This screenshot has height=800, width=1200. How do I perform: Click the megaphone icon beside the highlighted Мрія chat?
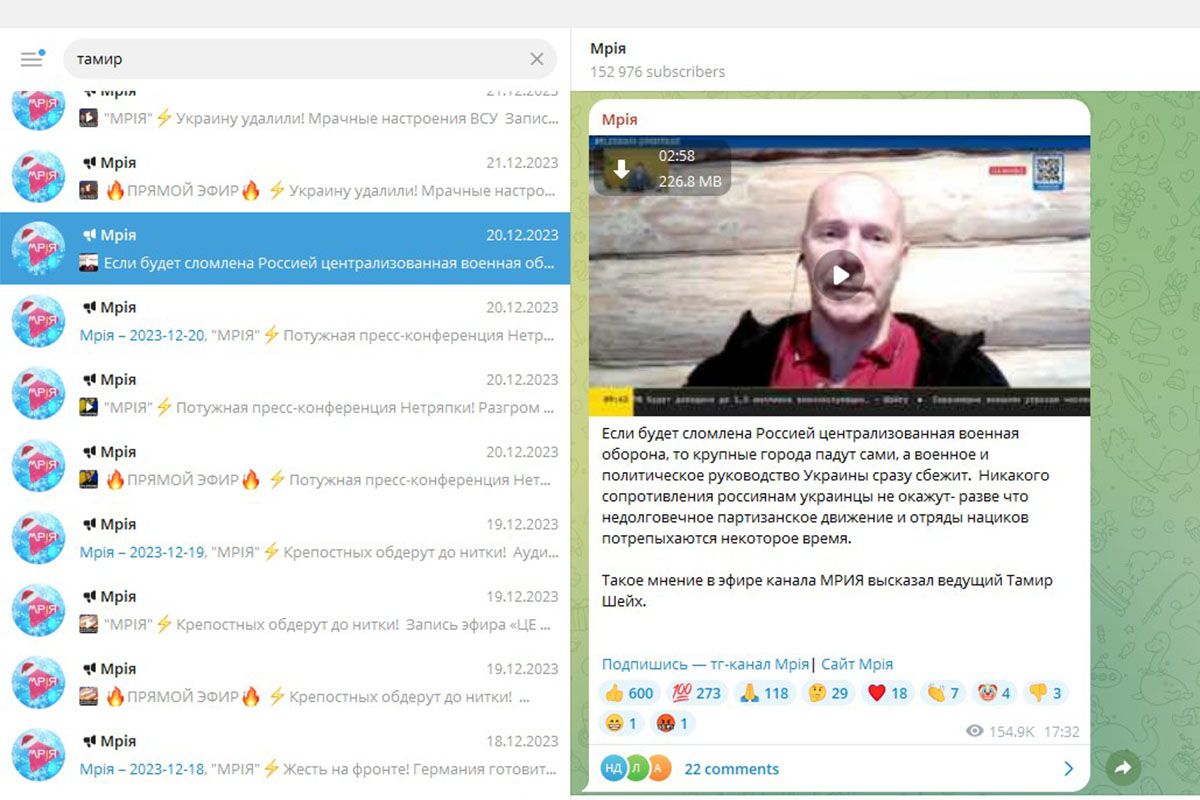90,234
